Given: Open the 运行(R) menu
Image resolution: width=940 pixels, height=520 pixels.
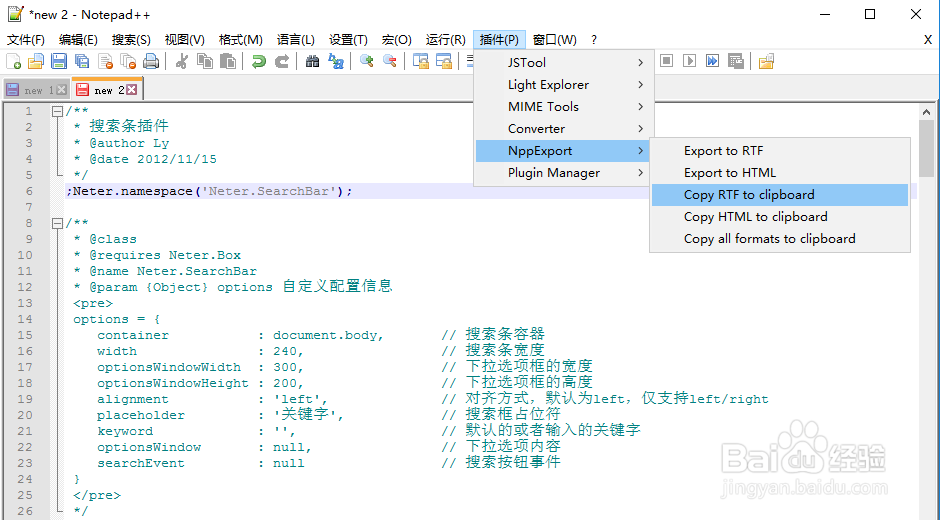Looking at the screenshot, I should tap(445, 40).
